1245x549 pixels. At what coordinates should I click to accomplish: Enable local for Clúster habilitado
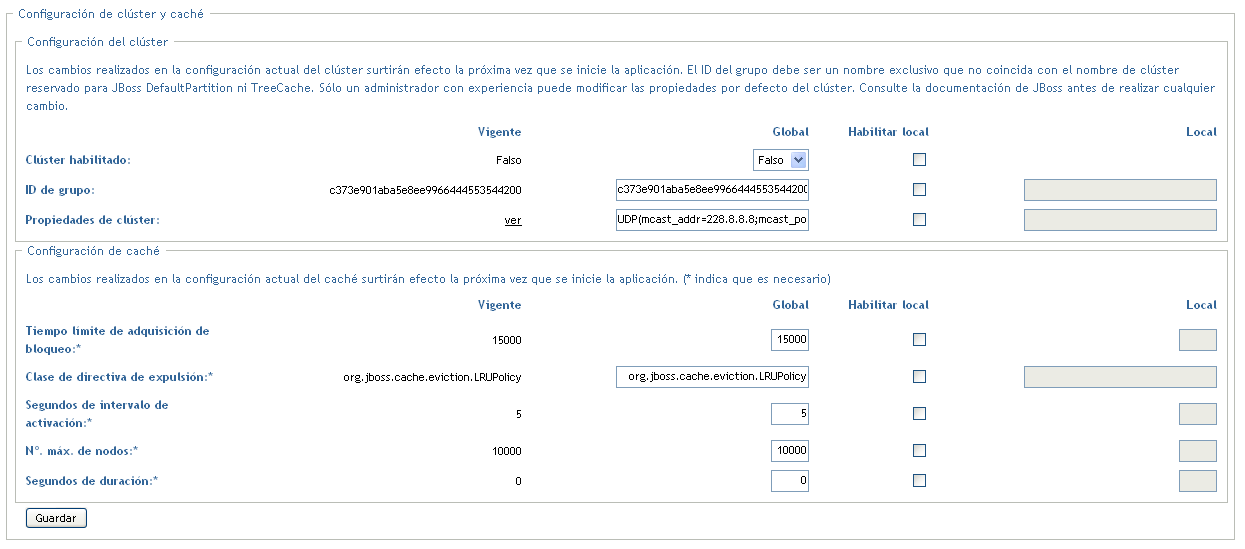point(920,159)
